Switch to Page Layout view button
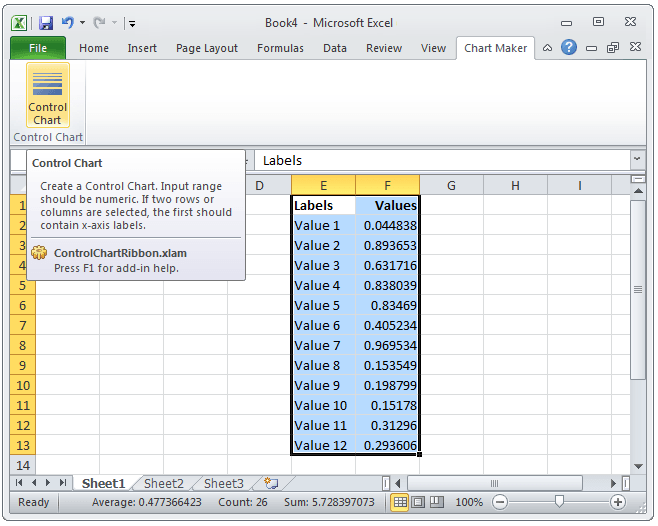 [419, 502]
